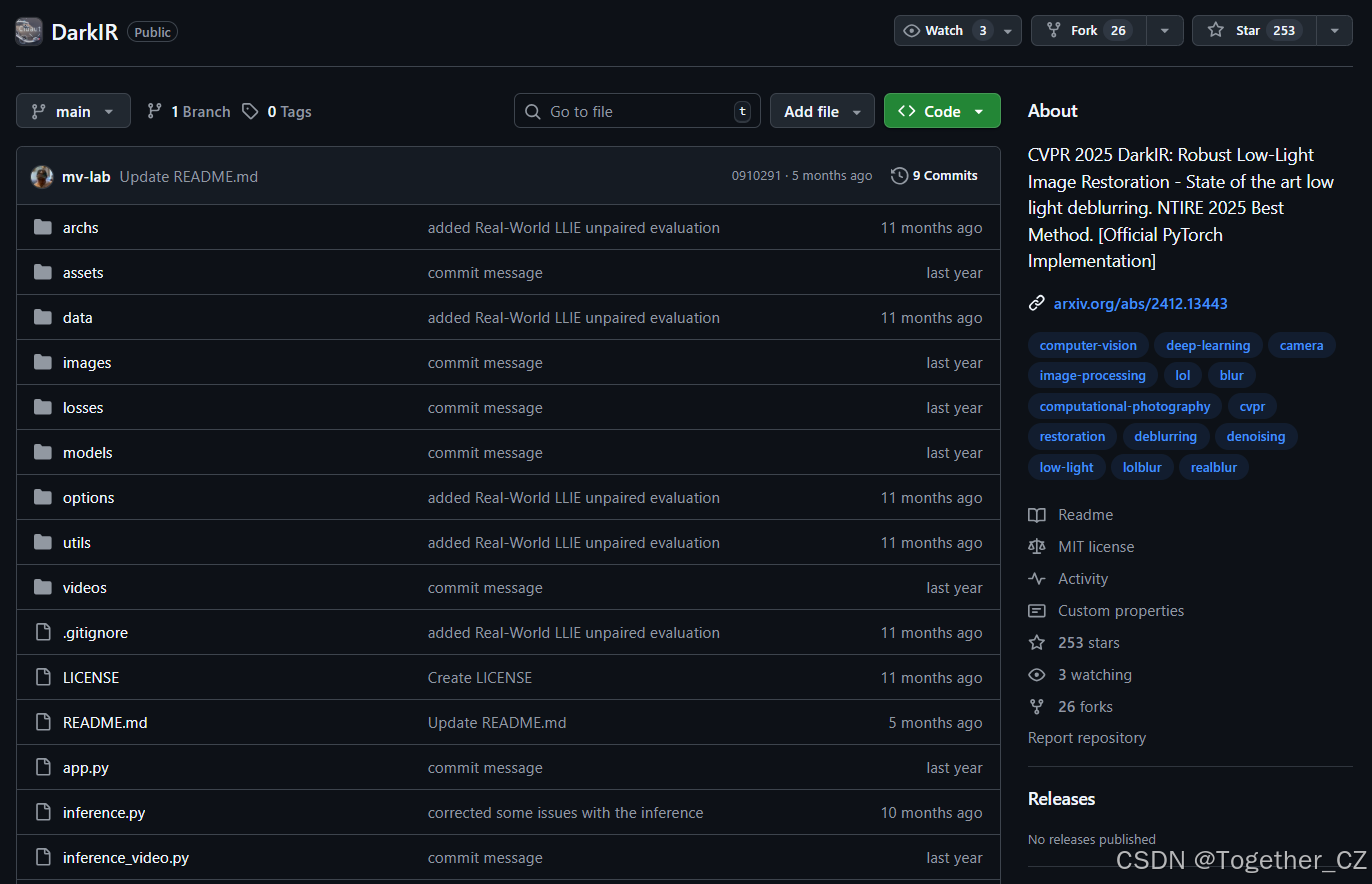Expand the Star lists dropdown arrow
The width and height of the screenshot is (1372, 884).
pyautogui.click(x=1334, y=31)
